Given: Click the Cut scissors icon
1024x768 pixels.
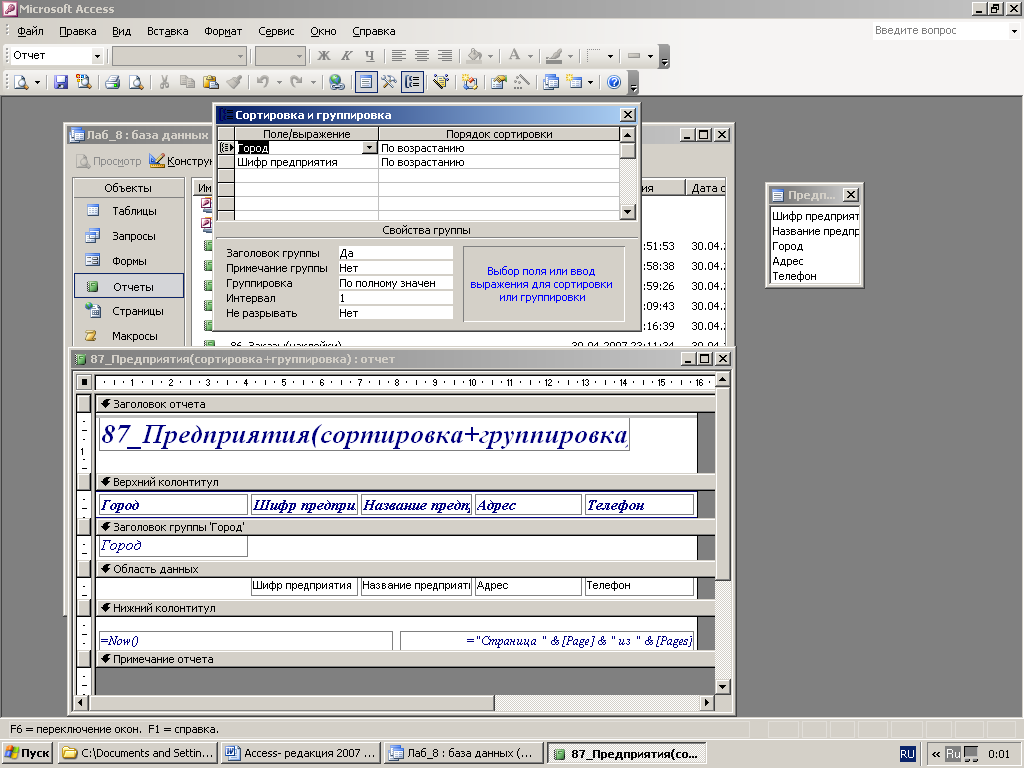Looking at the screenshot, I should tap(165, 82).
